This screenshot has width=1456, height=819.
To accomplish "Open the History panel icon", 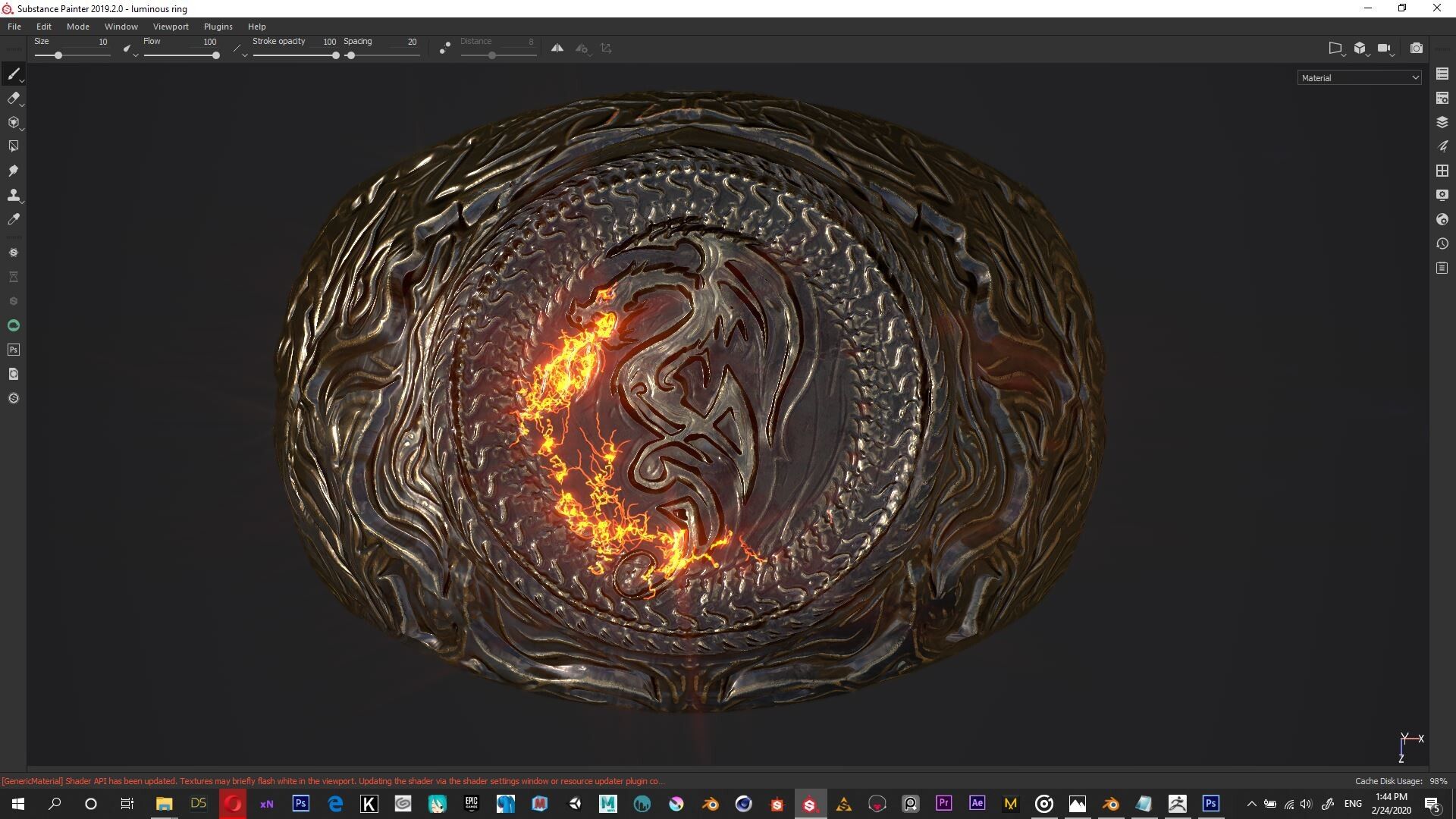I will pyautogui.click(x=1442, y=243).
